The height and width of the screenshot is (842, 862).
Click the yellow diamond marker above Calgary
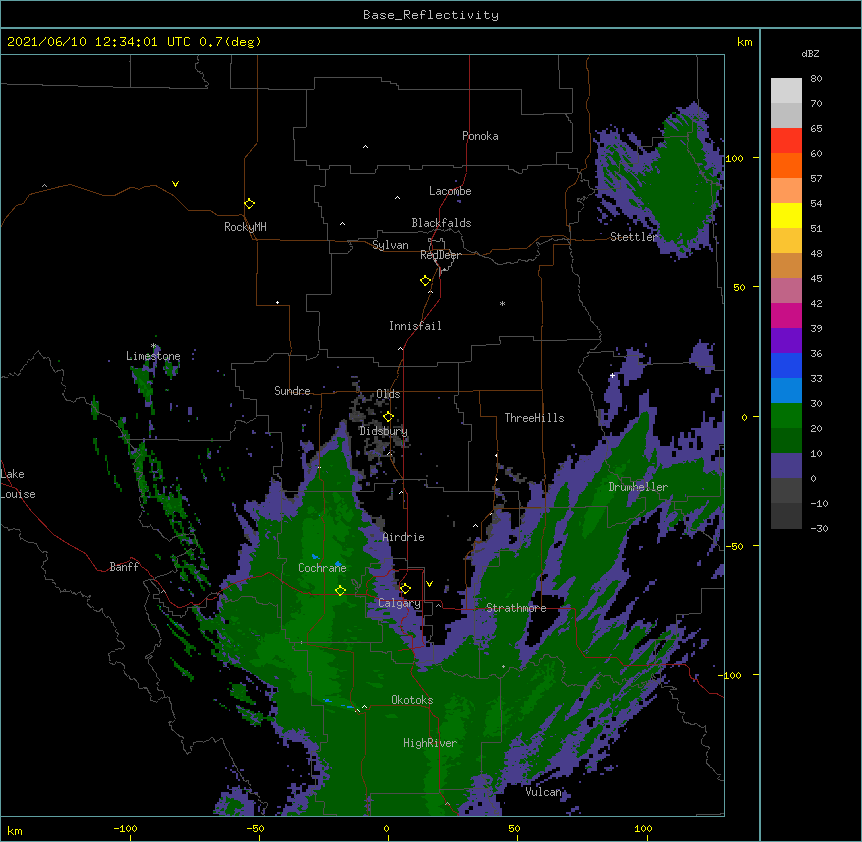coord(405,589)
